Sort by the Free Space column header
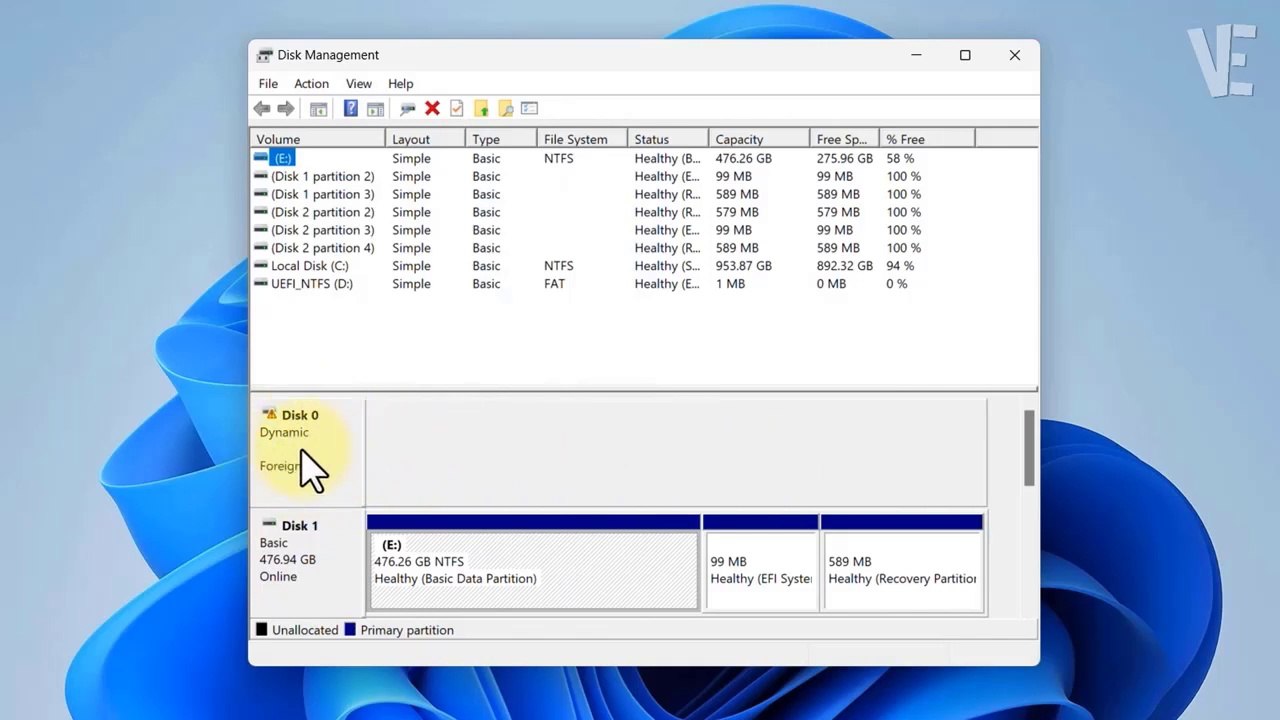Viewport: 1280px width, 720px height. tap(844, 139)
